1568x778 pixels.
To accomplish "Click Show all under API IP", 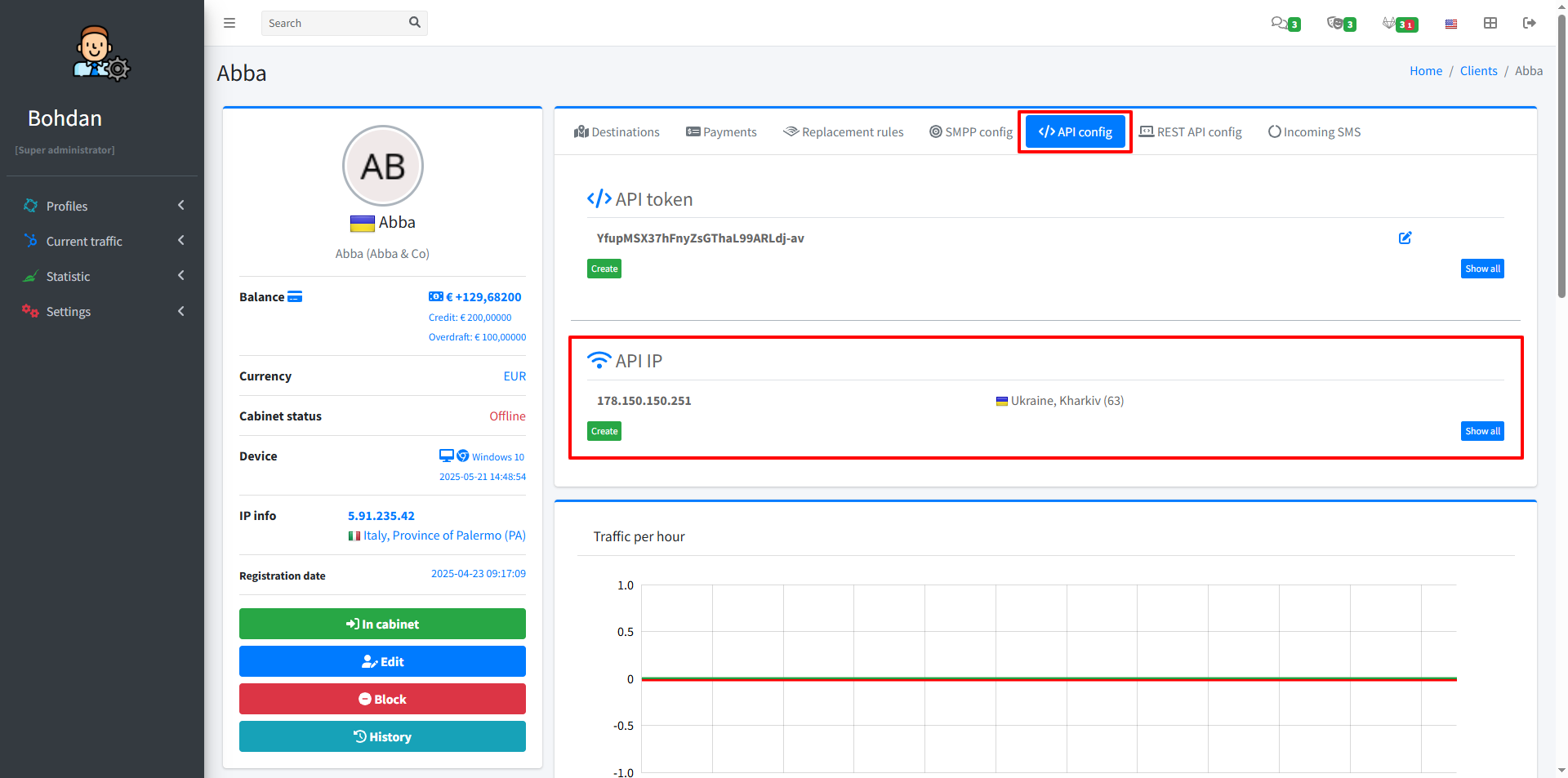I will (1481, 431).
